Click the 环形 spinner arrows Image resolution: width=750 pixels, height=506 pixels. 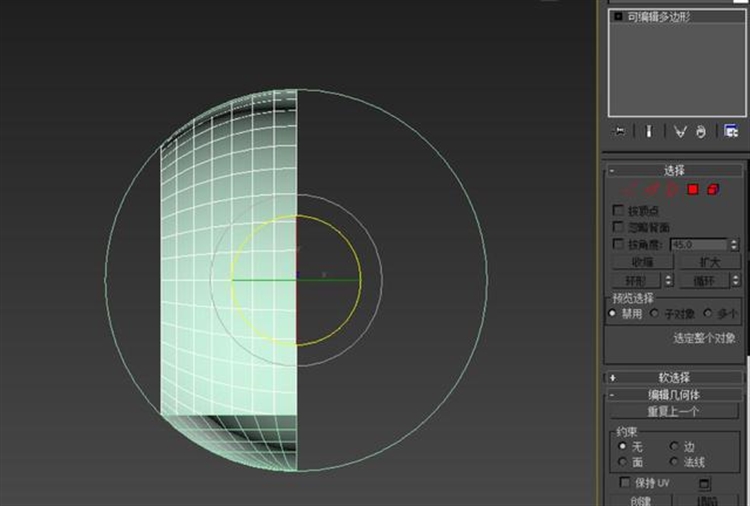669,280
